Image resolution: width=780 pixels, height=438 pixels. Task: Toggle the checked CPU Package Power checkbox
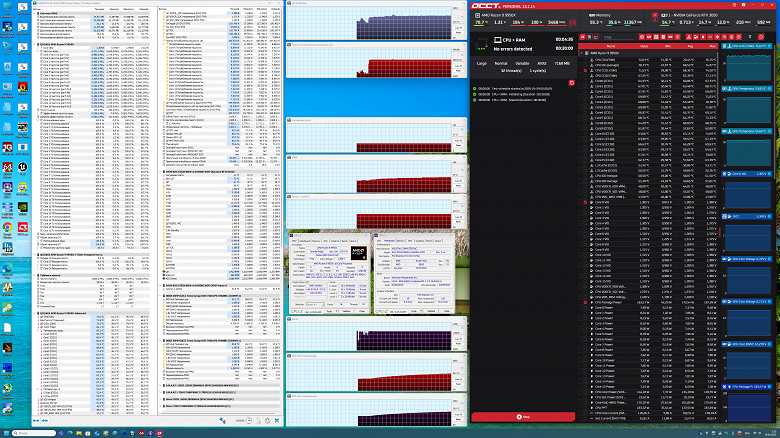click(585, 302)
